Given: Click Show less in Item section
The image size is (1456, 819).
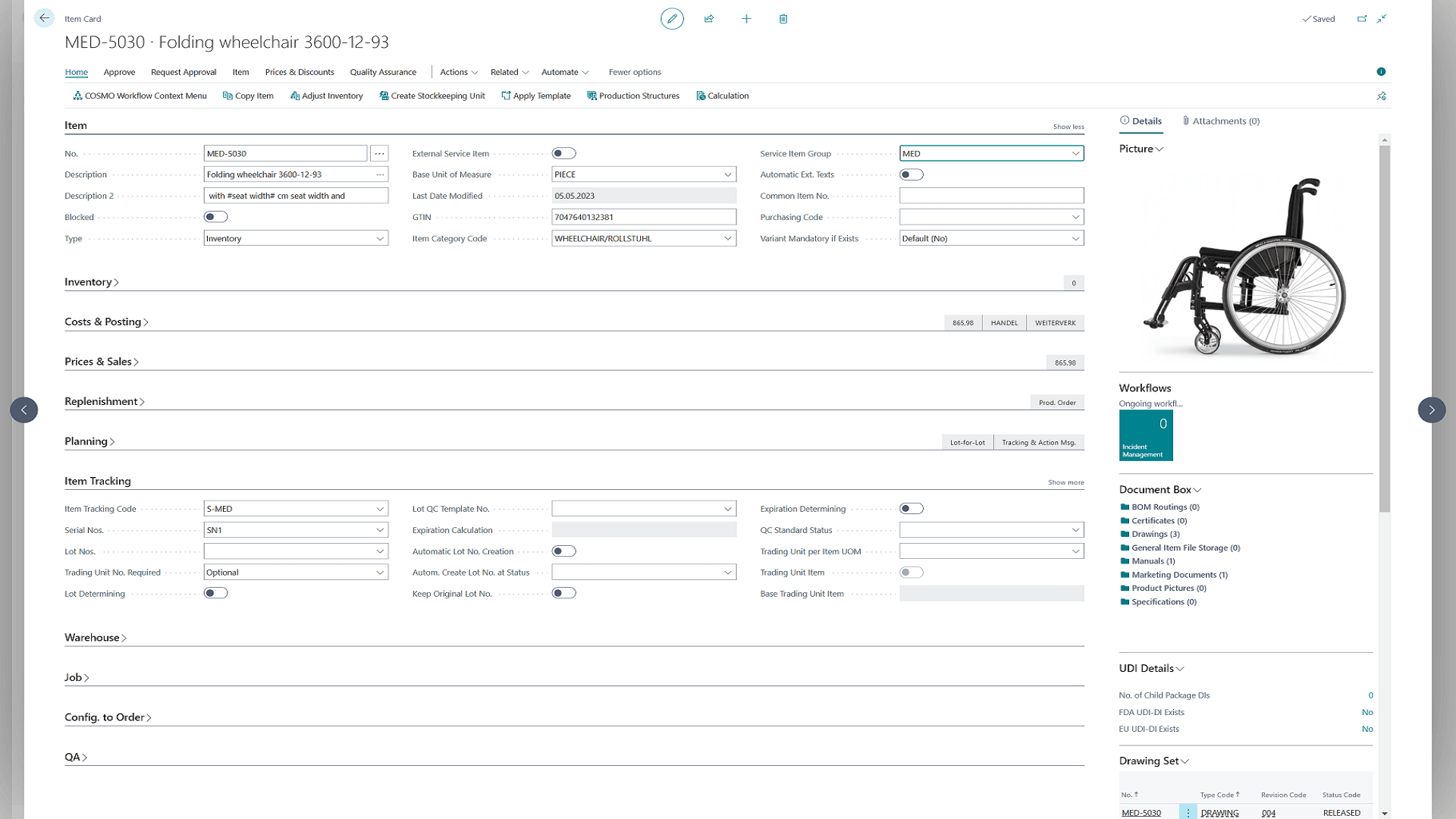Looking at the screenshot, I should pos(1068,127).
